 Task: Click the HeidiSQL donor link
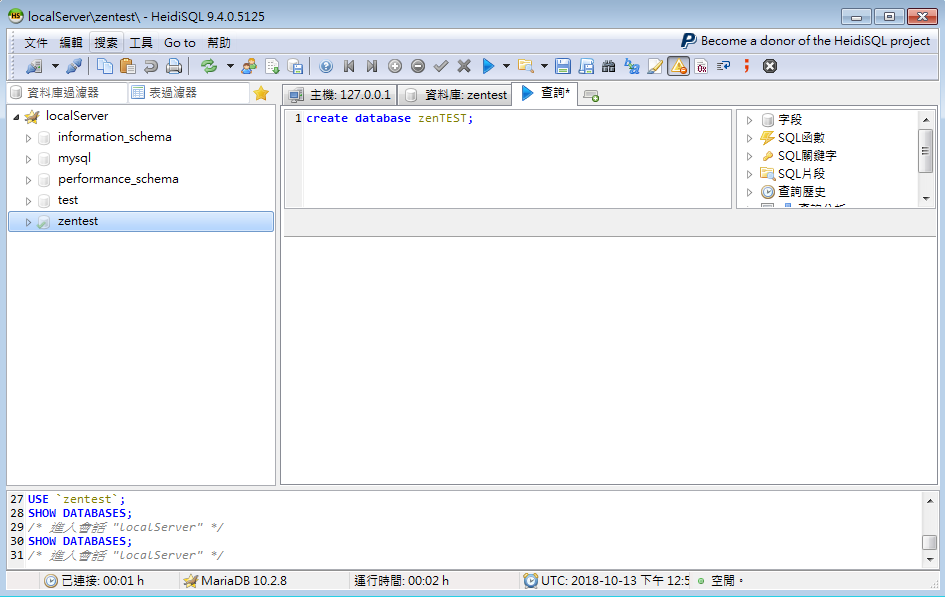(806, 41)
